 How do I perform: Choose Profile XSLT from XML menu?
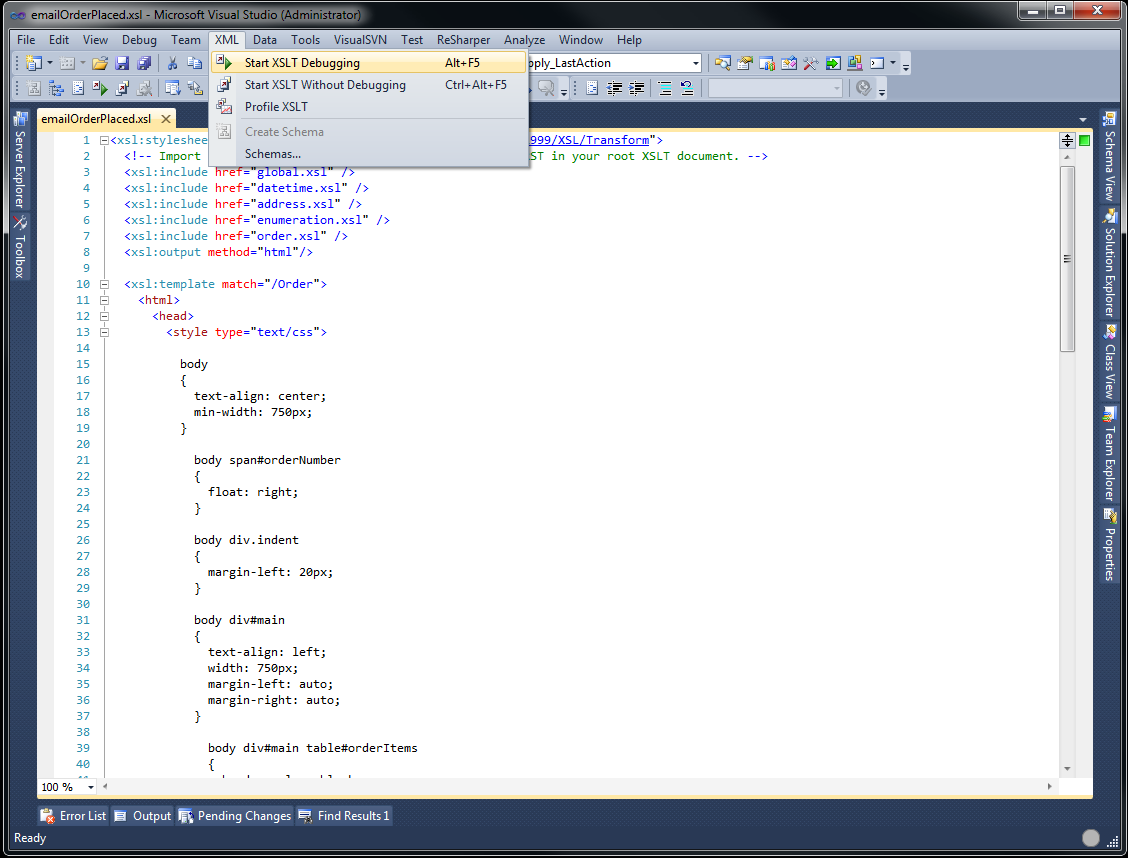[276, 107]
